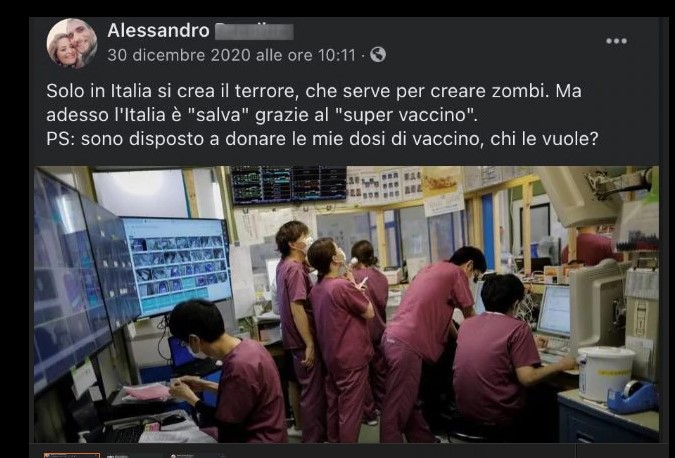Click the white bucket on the counter in the photo

[606, 373]
